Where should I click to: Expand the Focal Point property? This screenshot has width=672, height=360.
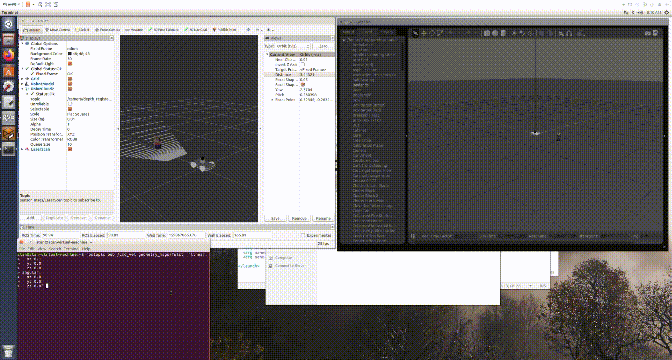tap(272, 99)
